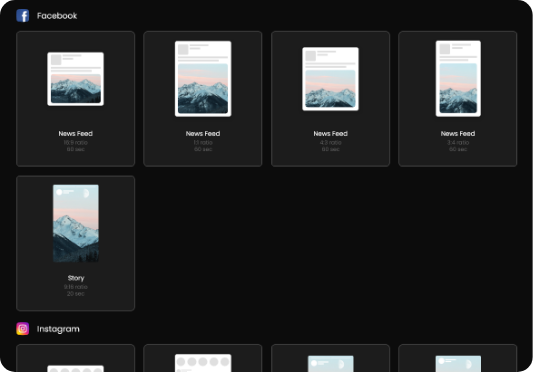Click "News Feed" title above 4:3 ratio
Viewport: 533px width, 372px height.
click(x=330, y=134)
